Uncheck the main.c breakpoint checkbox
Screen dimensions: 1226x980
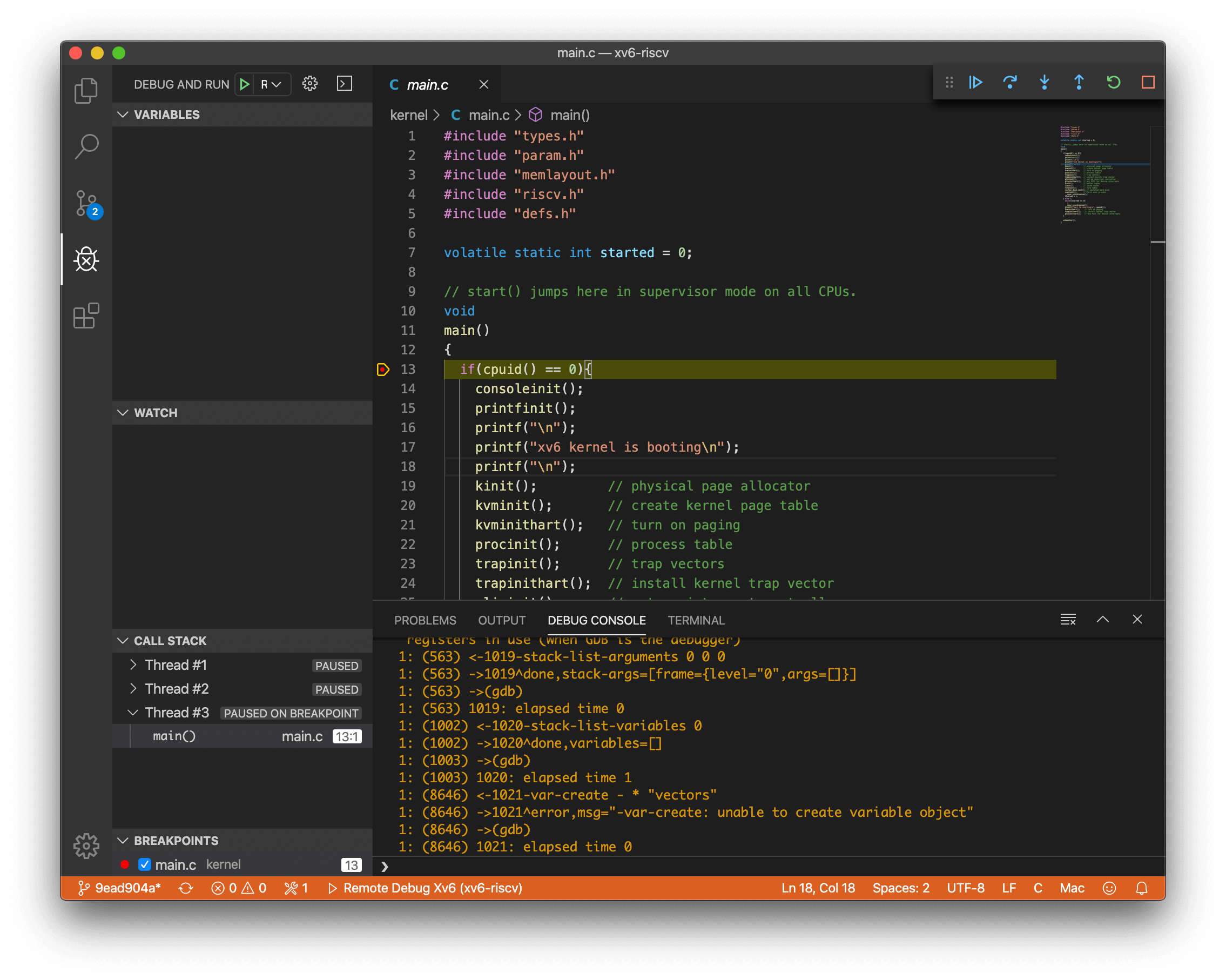[144, 864]
